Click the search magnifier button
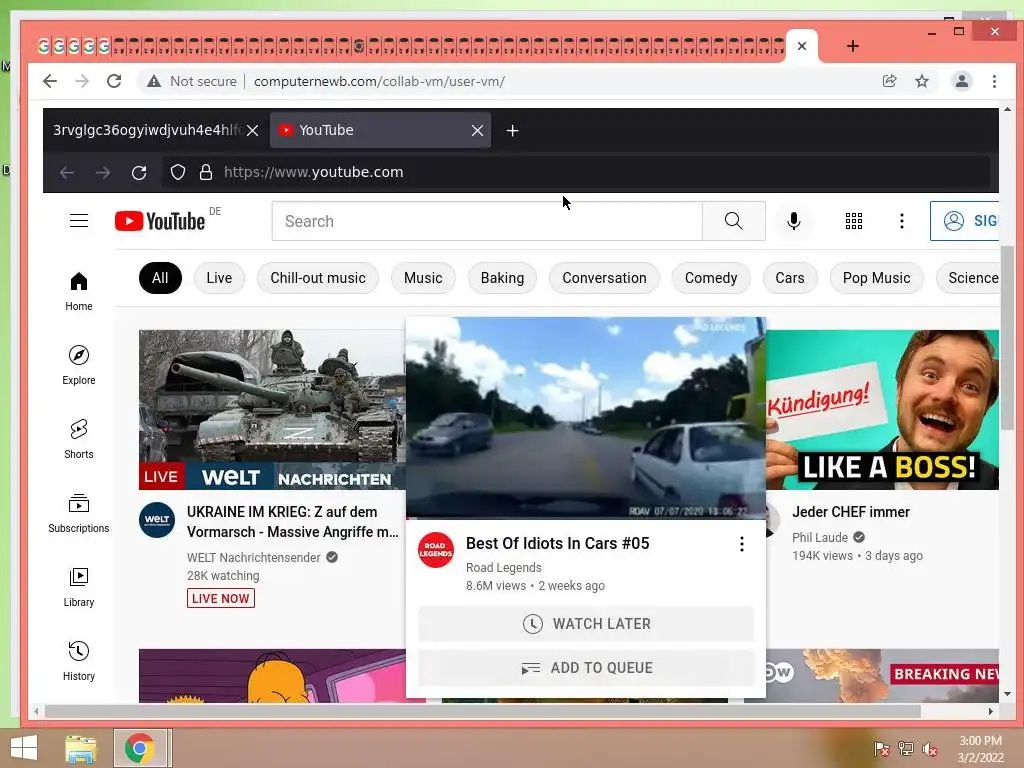 (x=733, y=221)
